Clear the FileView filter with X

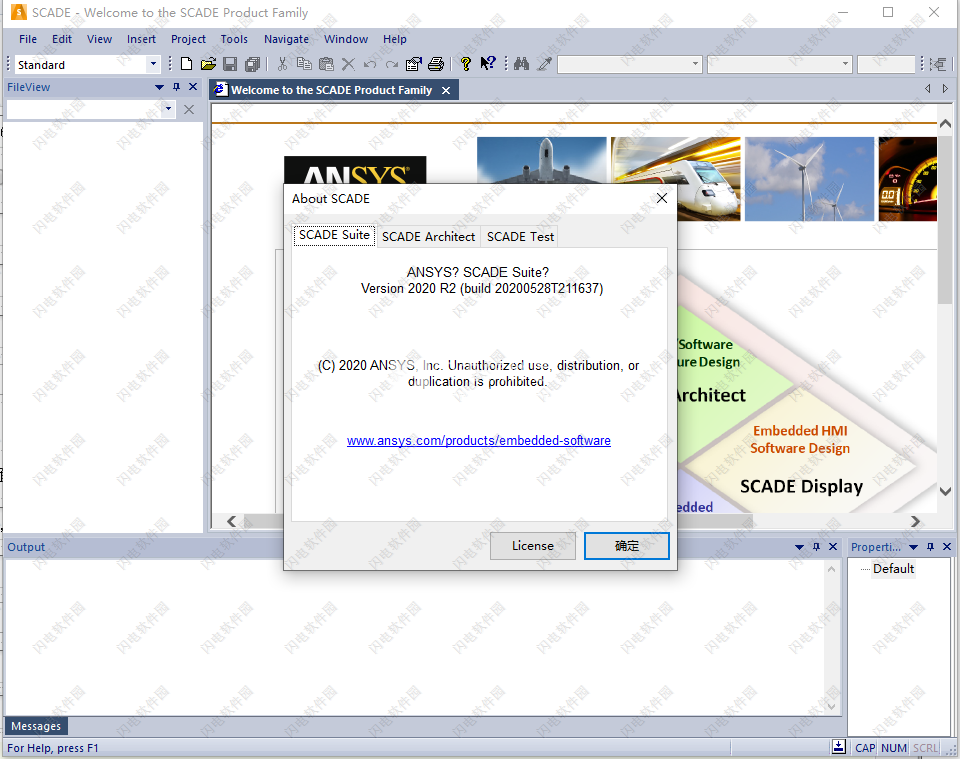189,110
